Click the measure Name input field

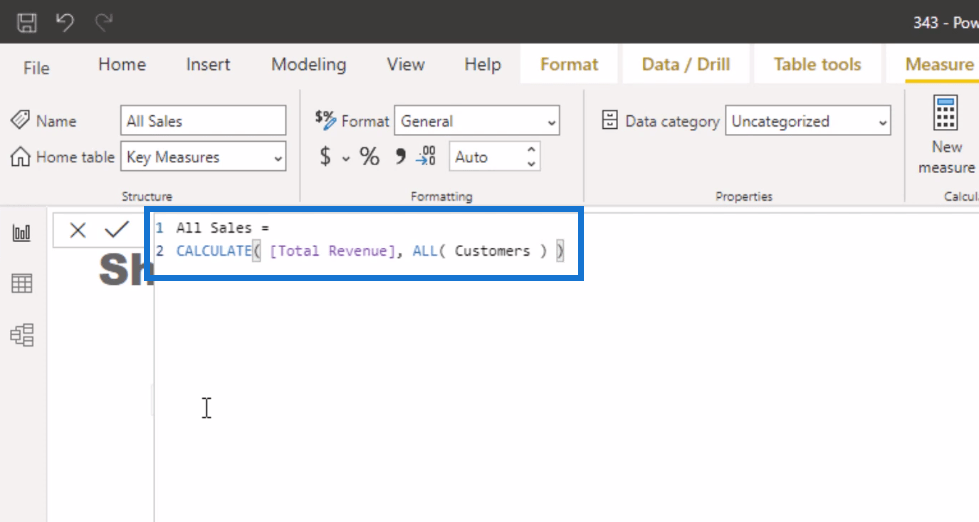(x=203, y=121)
